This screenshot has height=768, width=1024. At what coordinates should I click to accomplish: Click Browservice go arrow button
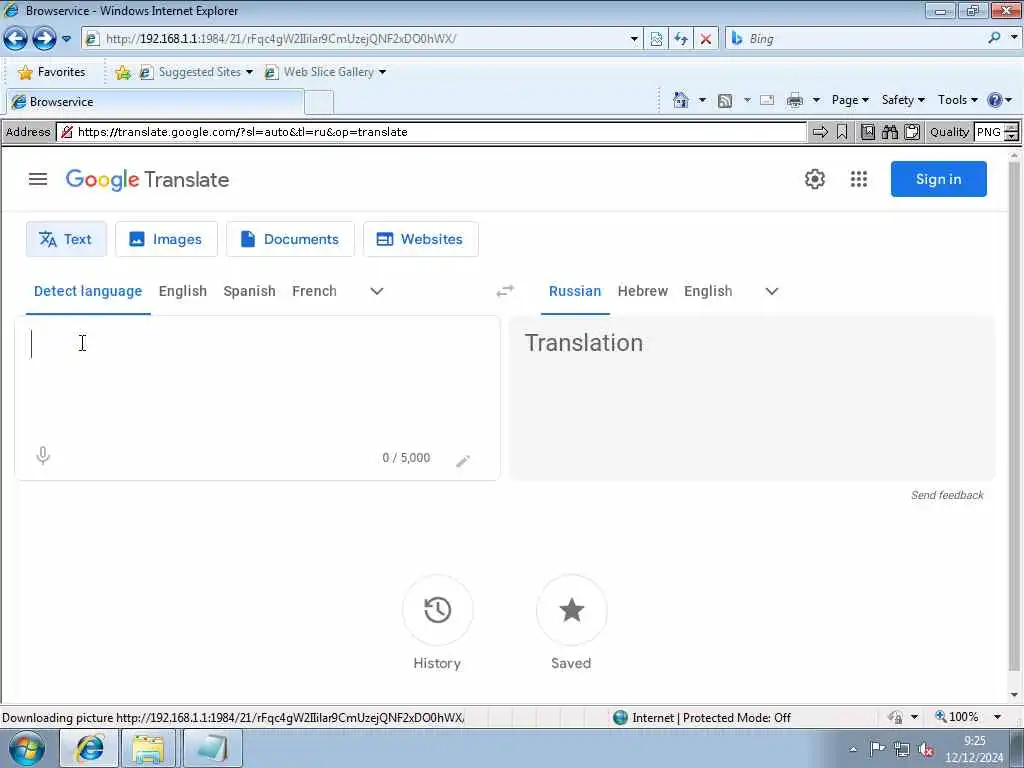point(820,132)
